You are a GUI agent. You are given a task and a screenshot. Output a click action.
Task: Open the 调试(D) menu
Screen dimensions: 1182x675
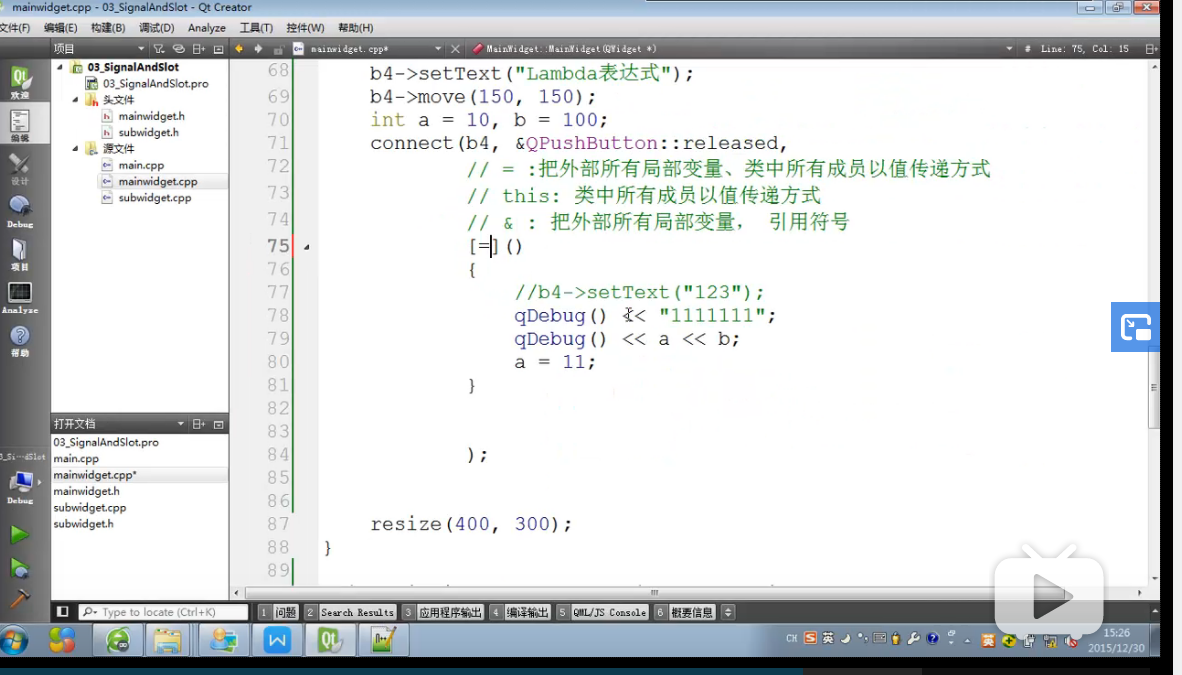click(x=156, y=27)
